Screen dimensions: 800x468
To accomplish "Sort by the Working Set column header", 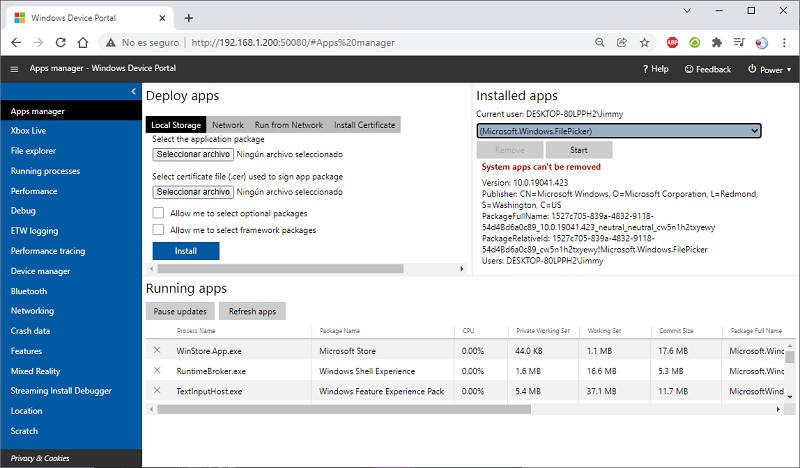I will click(x=604, y=331).
